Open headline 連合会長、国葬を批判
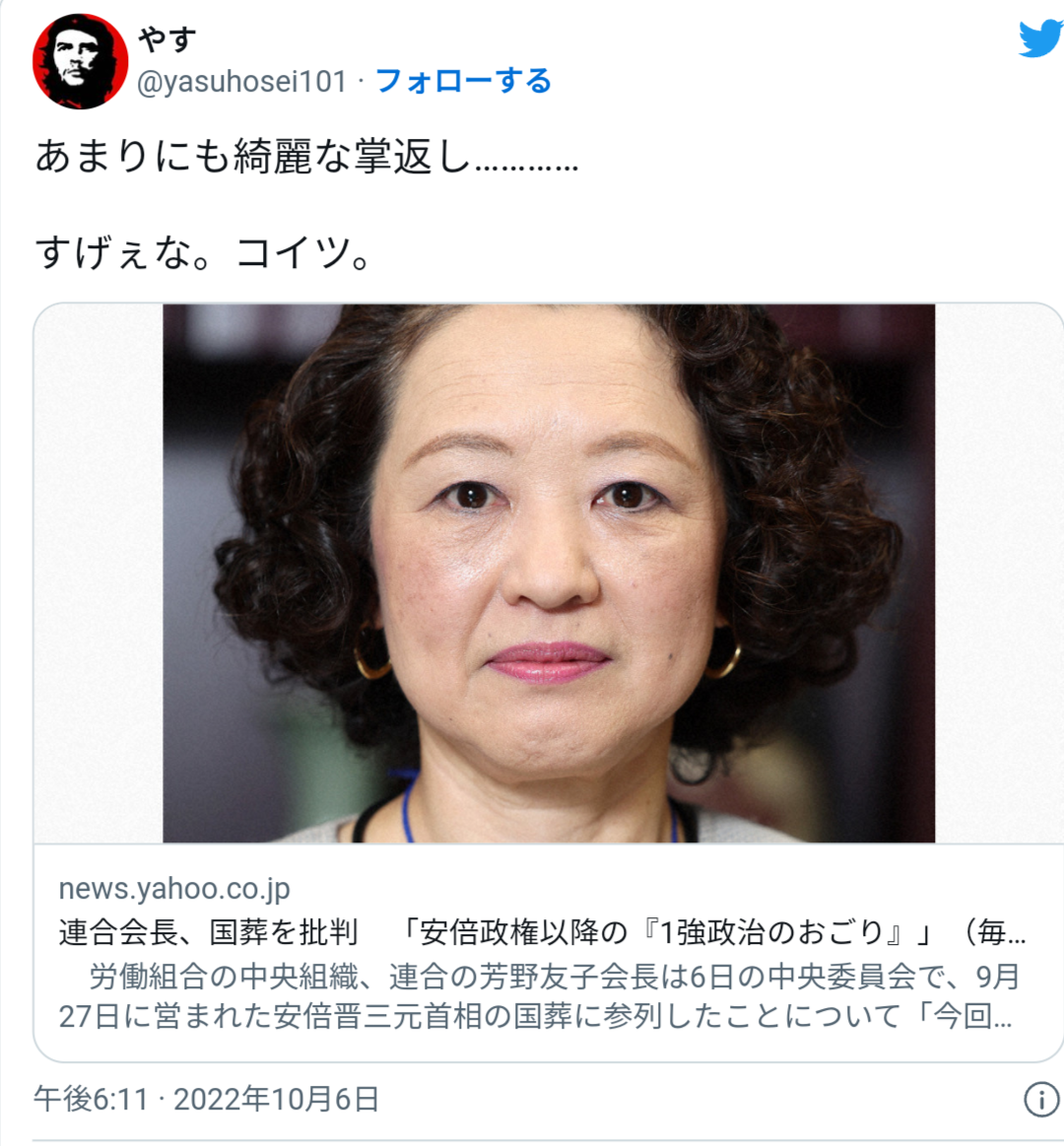1064x1146 pixels. click(x=208, y=932)
